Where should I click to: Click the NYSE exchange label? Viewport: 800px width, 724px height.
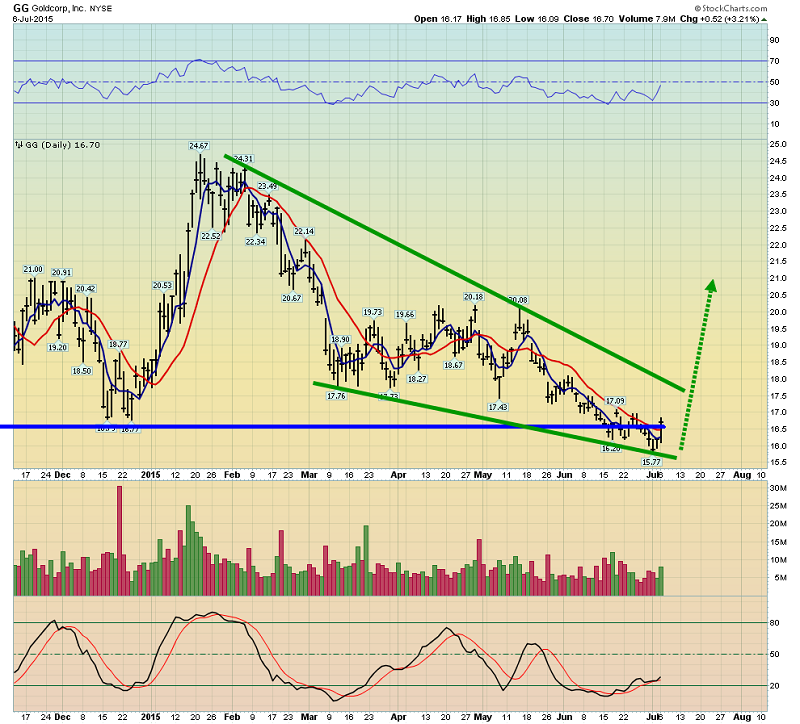point(101,9)
